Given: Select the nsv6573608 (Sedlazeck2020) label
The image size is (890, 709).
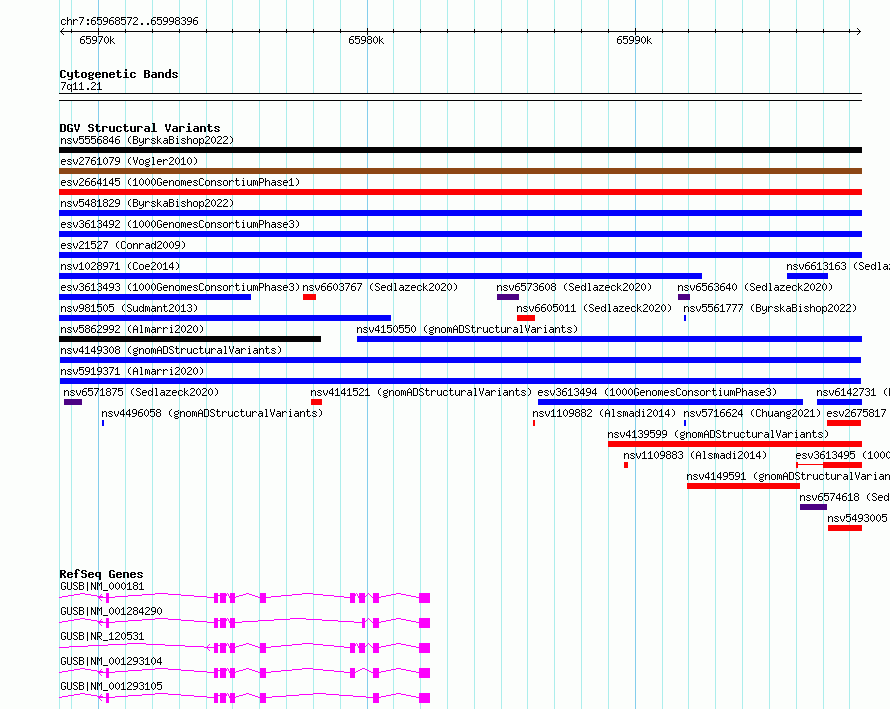Looking at the screenshot, I should point(574,287).
